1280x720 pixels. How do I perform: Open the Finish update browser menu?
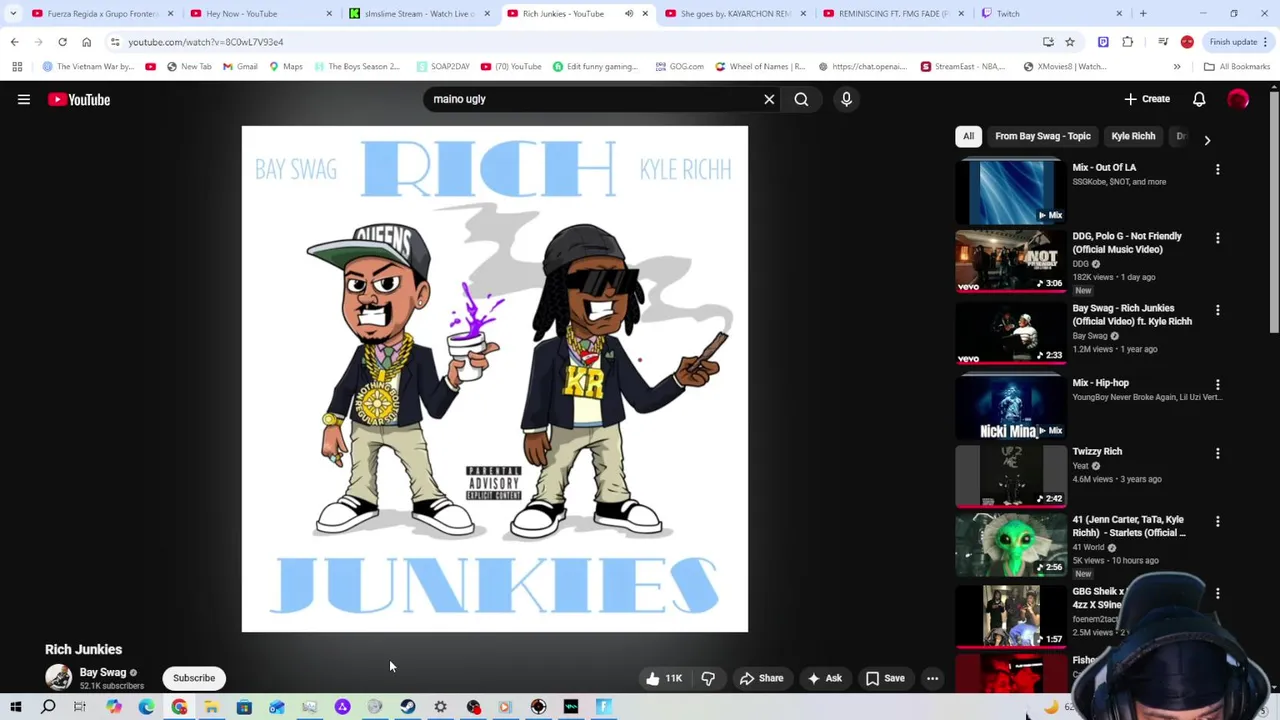click(x=1239, y=42)
